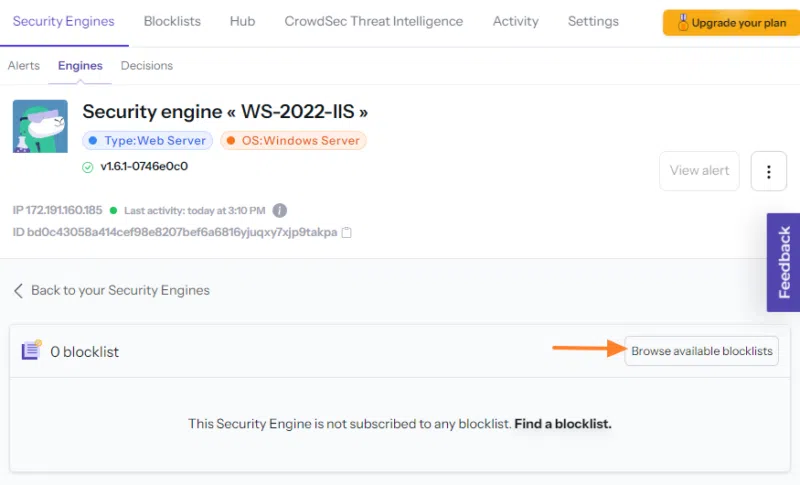Click the View alert button
The width and height of the screenshot is (800, 485).
tap(699, 171)
